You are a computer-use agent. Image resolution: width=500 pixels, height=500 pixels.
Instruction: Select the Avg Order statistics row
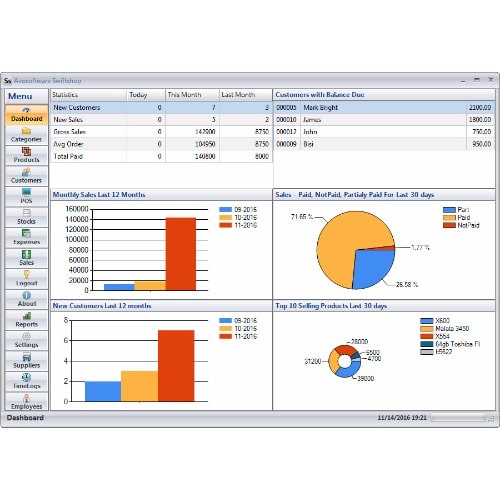(x=161, y=144)
